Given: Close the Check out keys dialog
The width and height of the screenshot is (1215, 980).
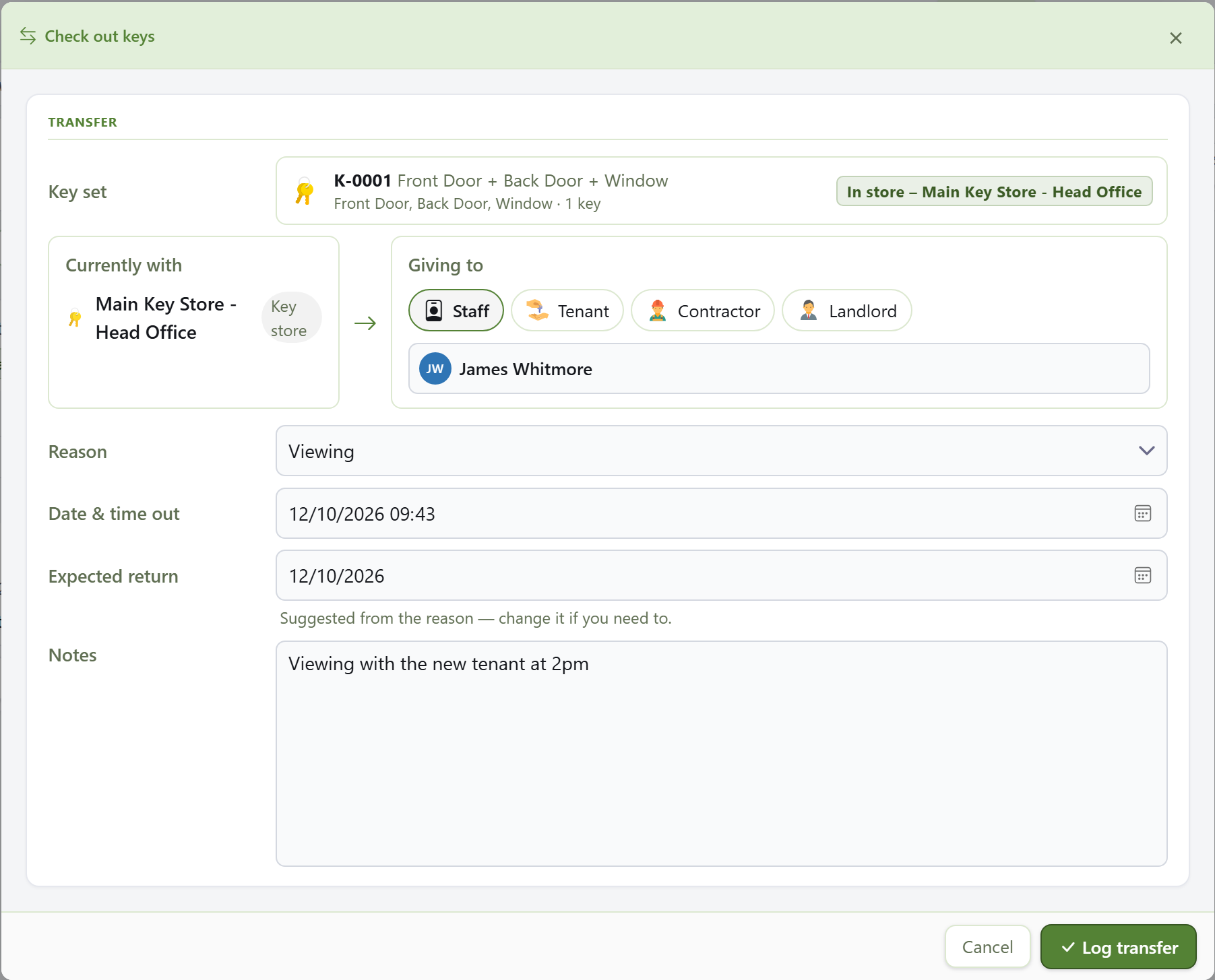Looking at the screenshot, I should point(1175,38).
